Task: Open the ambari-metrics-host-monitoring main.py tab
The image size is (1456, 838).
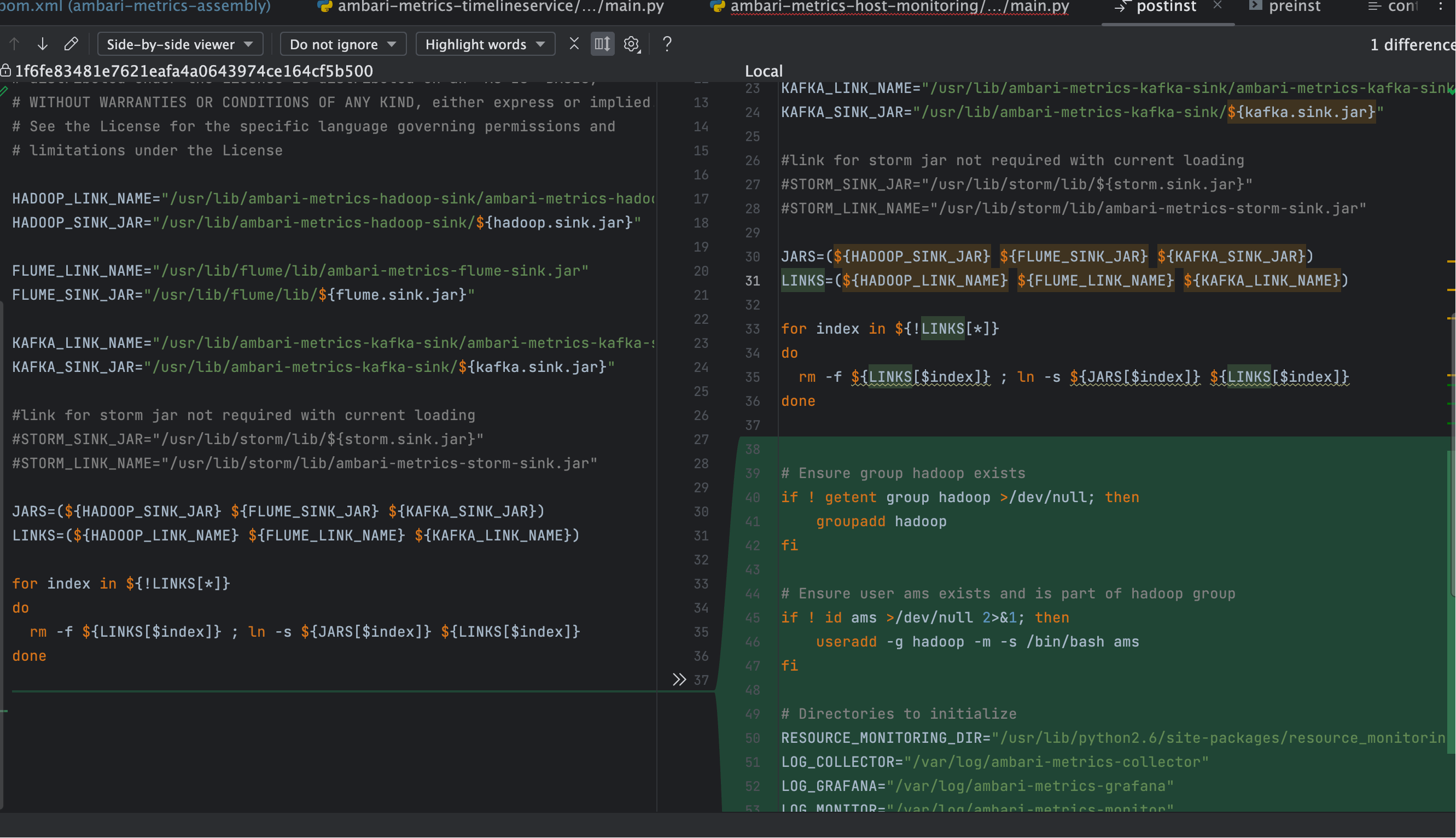Action: click(x=890, y=8)
